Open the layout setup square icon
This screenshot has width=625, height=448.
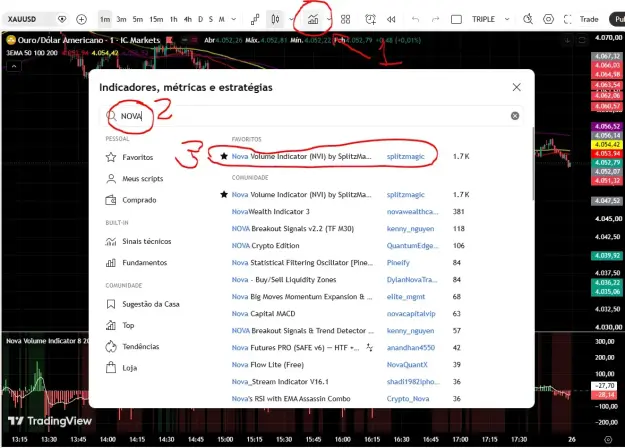pyautogui.click(x=456, y=19)
